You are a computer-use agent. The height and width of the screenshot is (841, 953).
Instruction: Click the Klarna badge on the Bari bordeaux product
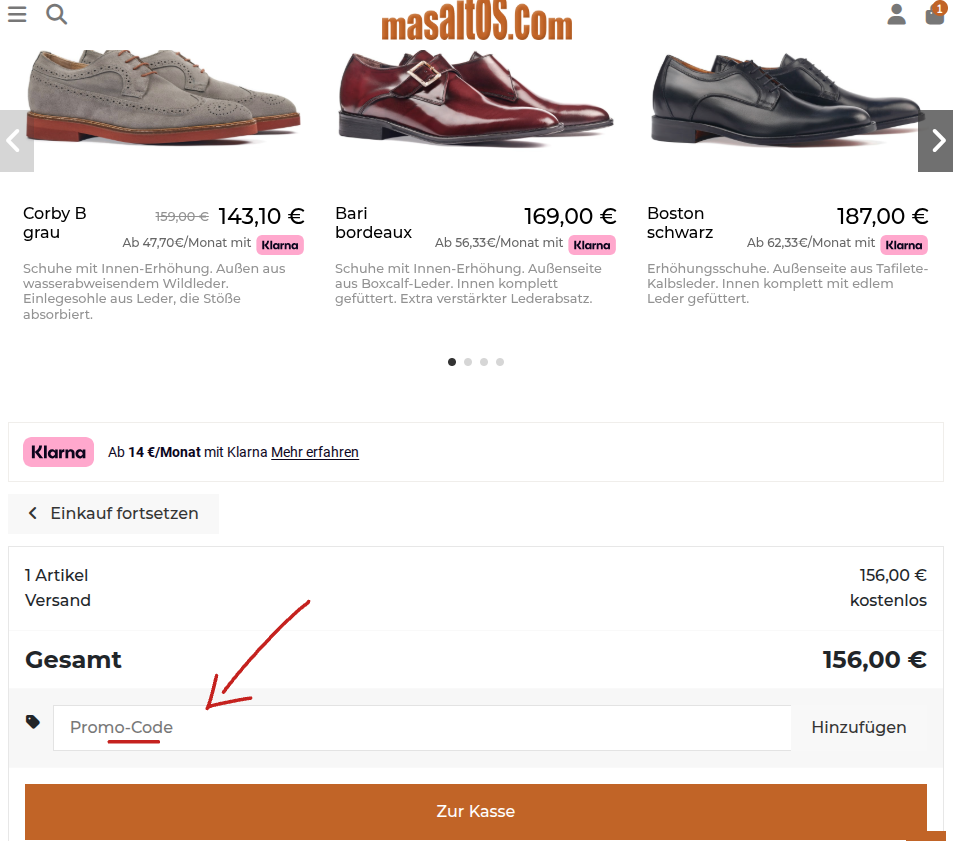click(591, 244)
